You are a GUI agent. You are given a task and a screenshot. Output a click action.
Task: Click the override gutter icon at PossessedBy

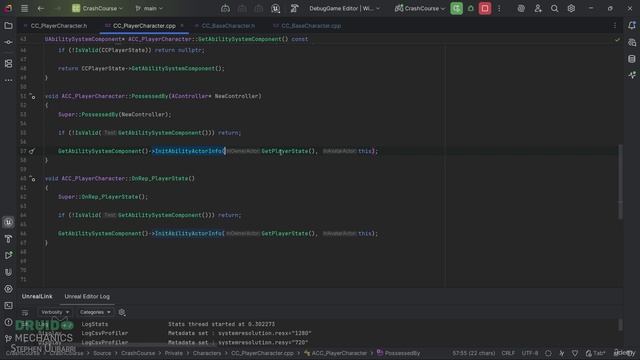(32, 96)
